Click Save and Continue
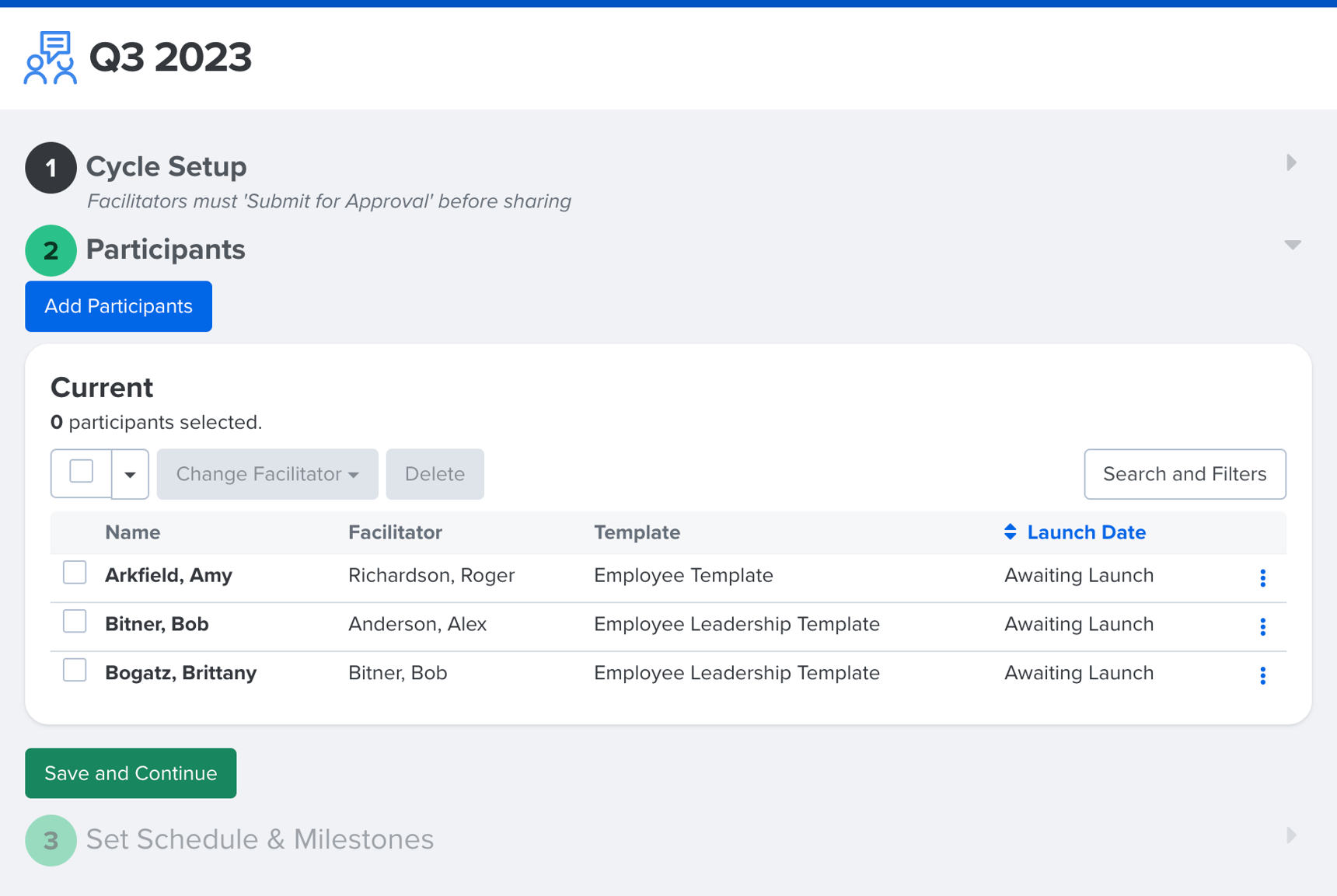 (x=130, y=773)
